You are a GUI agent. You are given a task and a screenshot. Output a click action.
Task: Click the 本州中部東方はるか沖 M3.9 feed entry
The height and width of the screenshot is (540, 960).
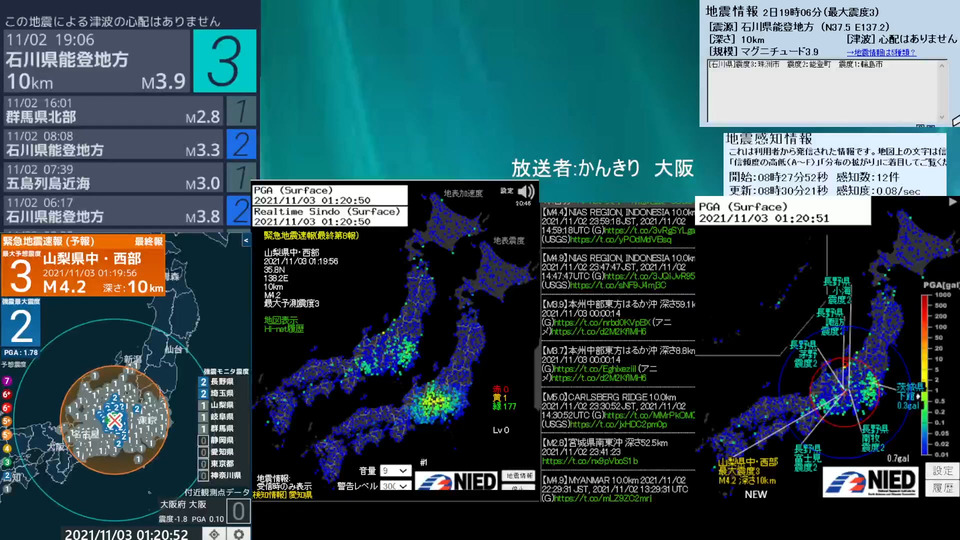coord(618,318)
